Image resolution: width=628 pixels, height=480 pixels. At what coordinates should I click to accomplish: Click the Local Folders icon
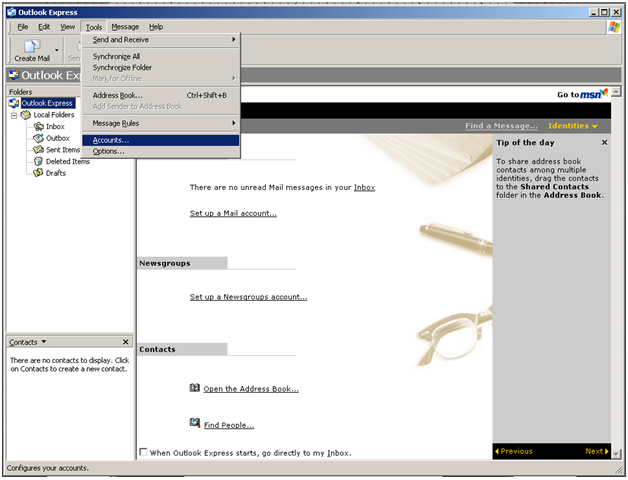tap(26, 115)
